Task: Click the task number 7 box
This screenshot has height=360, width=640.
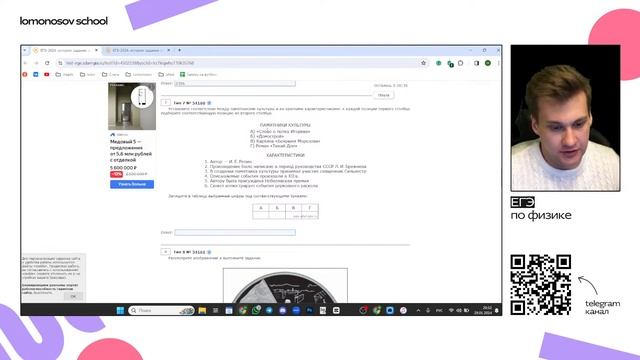Action: pyautogui.click(x=165, y=103)
